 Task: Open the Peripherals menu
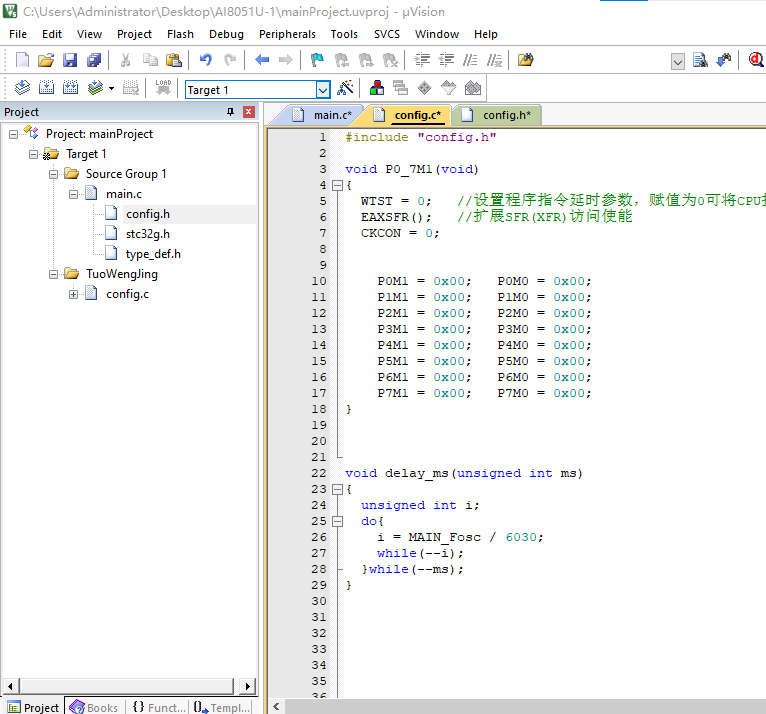point(287,34)
